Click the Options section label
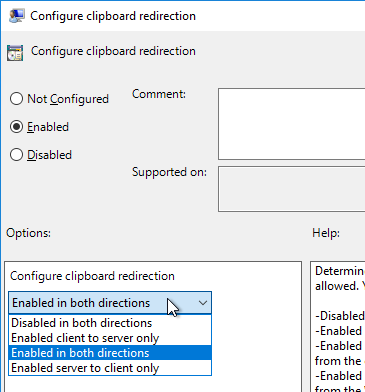The height and width of the screenshot is (392, 365). point(28,233)
